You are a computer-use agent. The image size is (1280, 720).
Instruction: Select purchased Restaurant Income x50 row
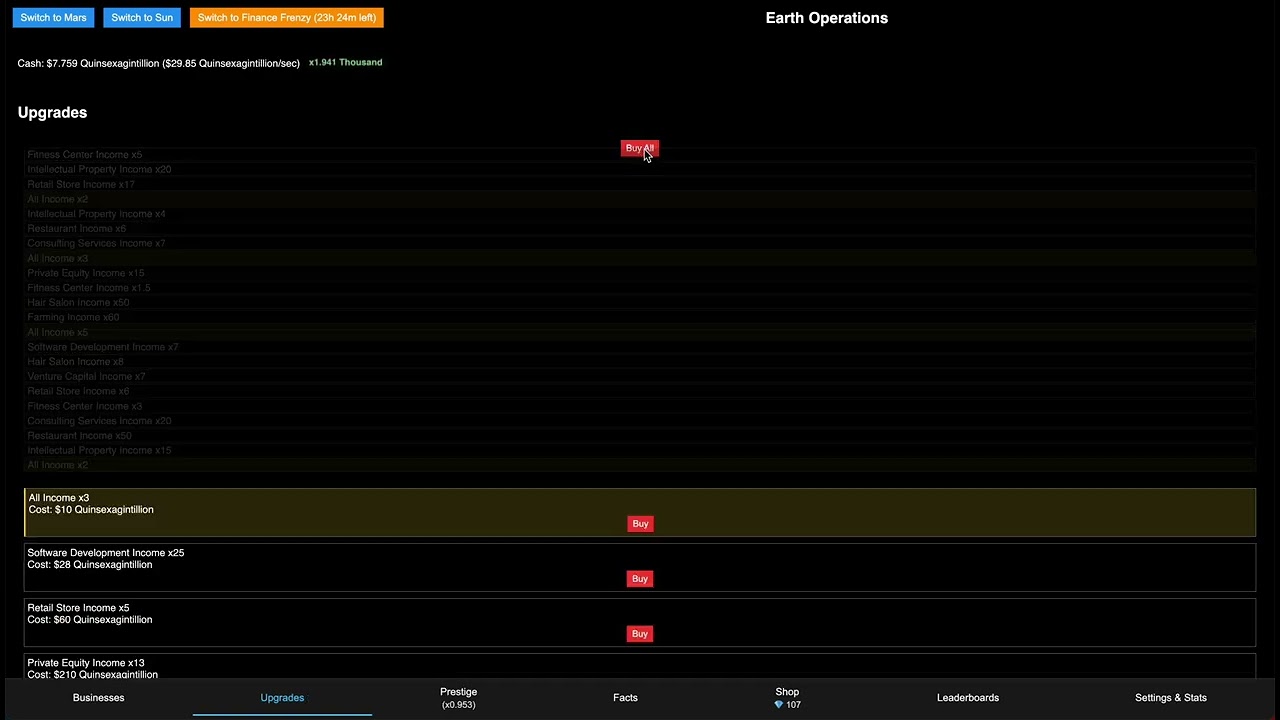(x=640, y=436)
